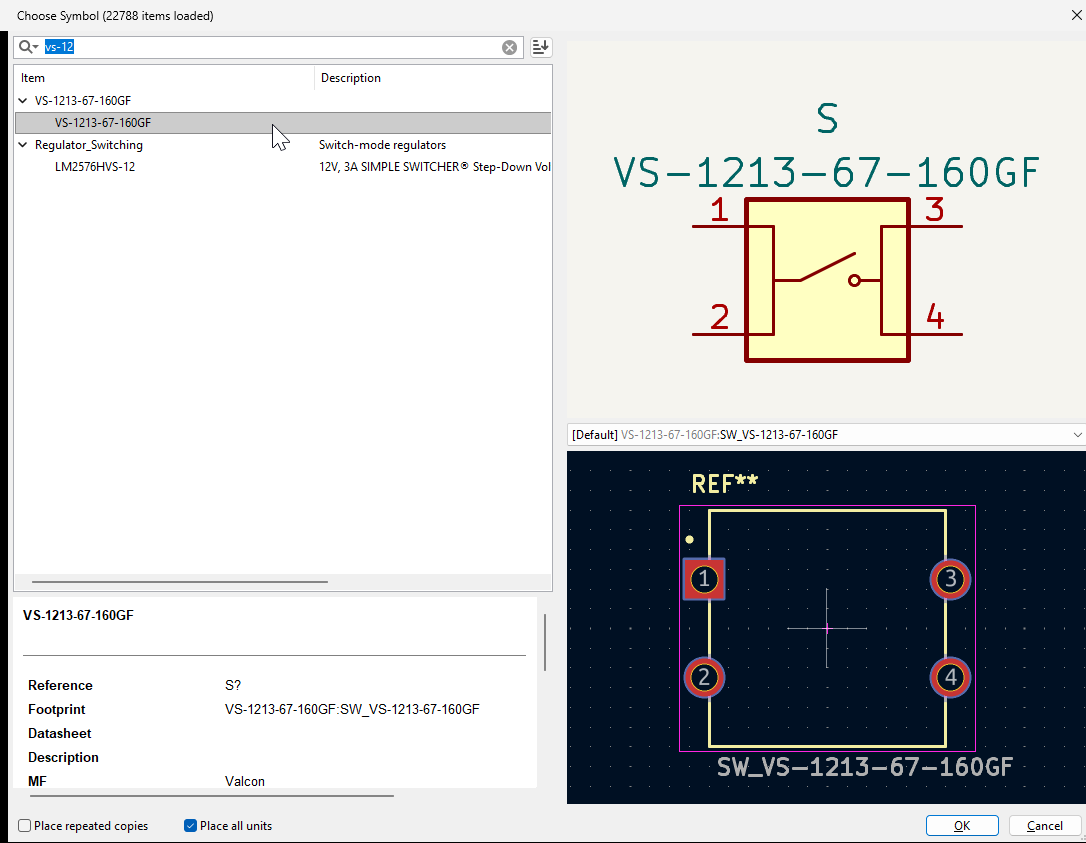Click the Reference field label
Viewport: 1086px width, 843px height.
click(x=60, y=685)
